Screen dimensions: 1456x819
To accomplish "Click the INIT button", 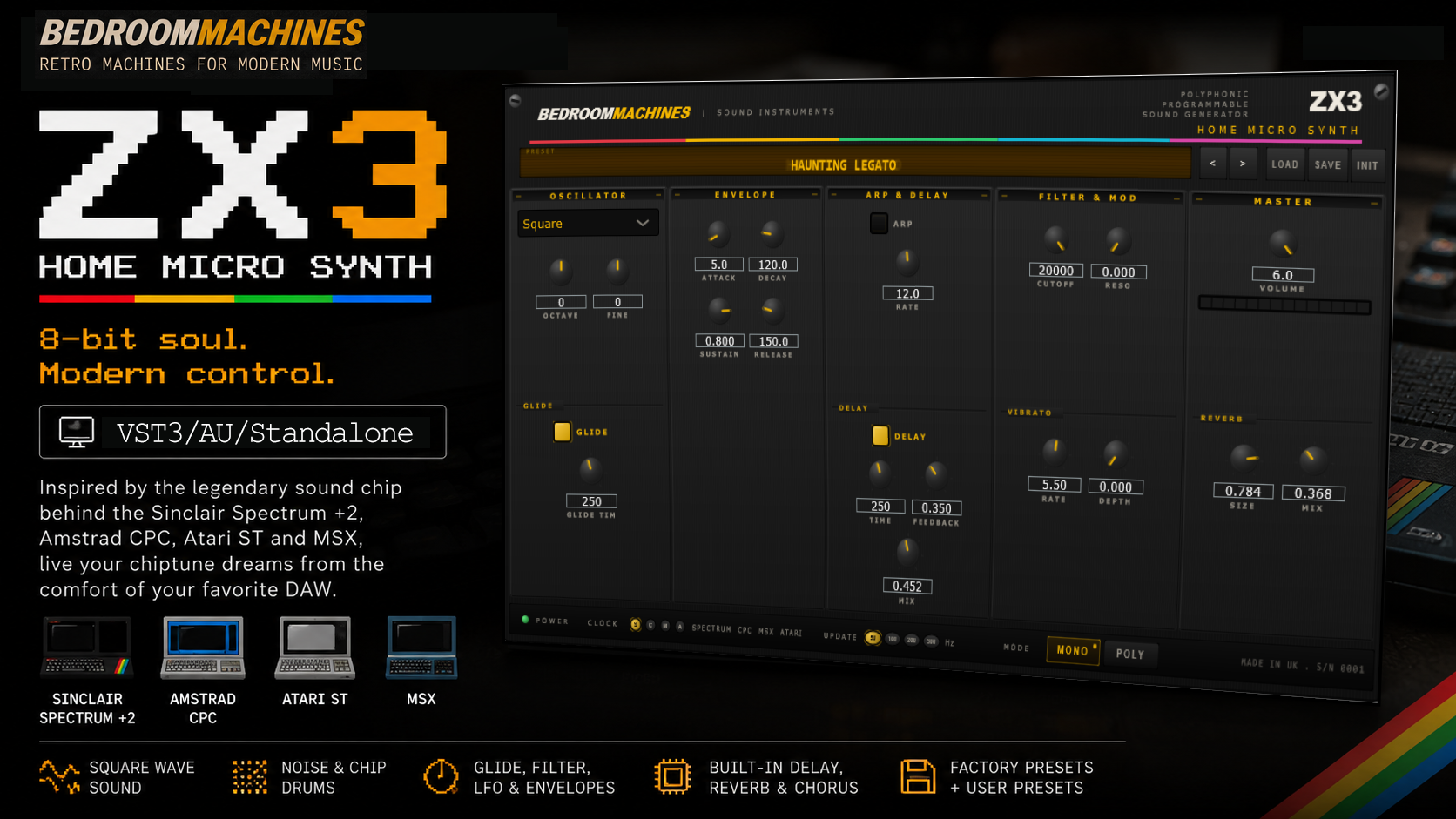I will 1367,165.
